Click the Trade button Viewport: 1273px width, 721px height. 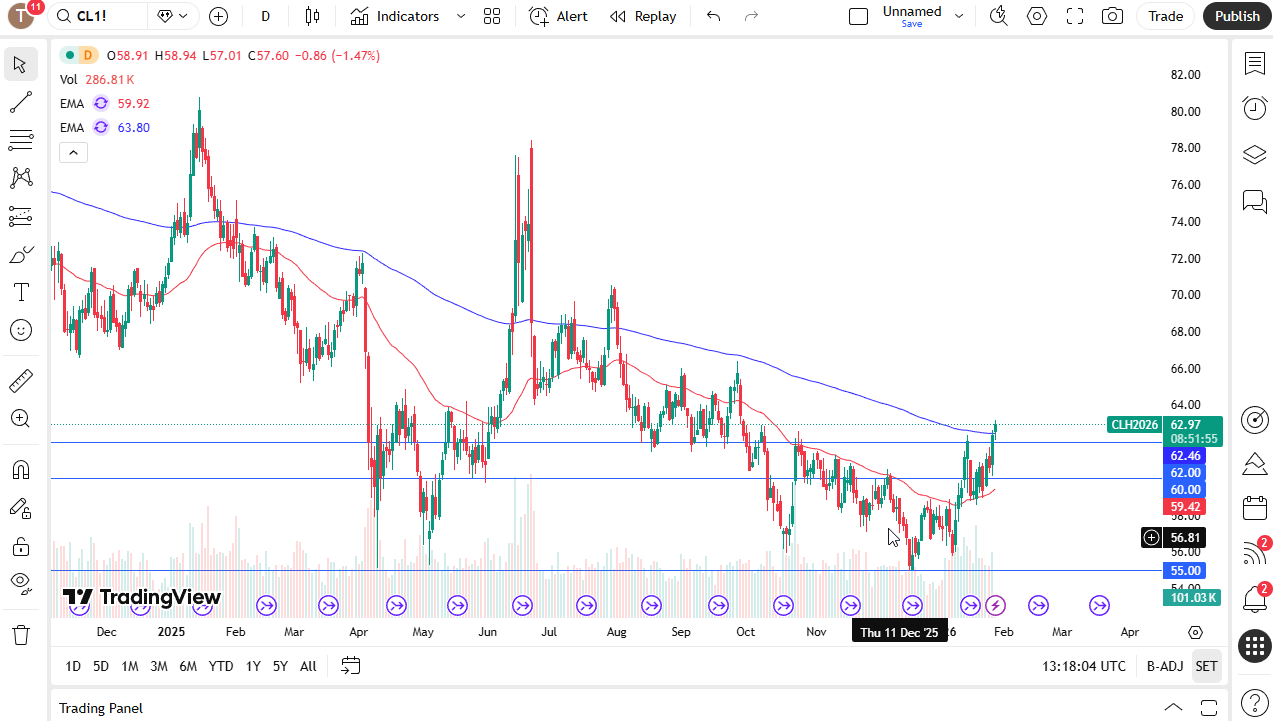point(1165,16)
